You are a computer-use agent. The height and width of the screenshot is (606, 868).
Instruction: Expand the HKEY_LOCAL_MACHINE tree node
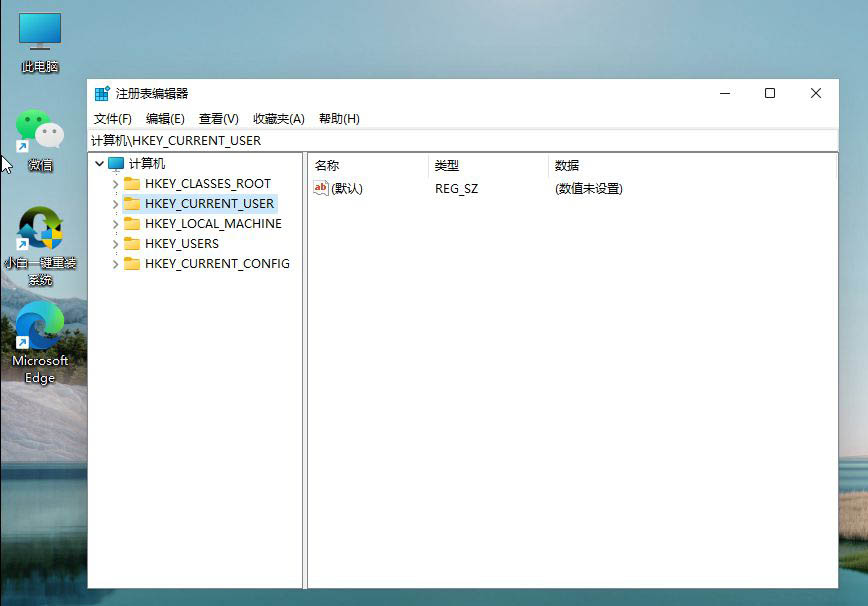[x=117, y=223]
